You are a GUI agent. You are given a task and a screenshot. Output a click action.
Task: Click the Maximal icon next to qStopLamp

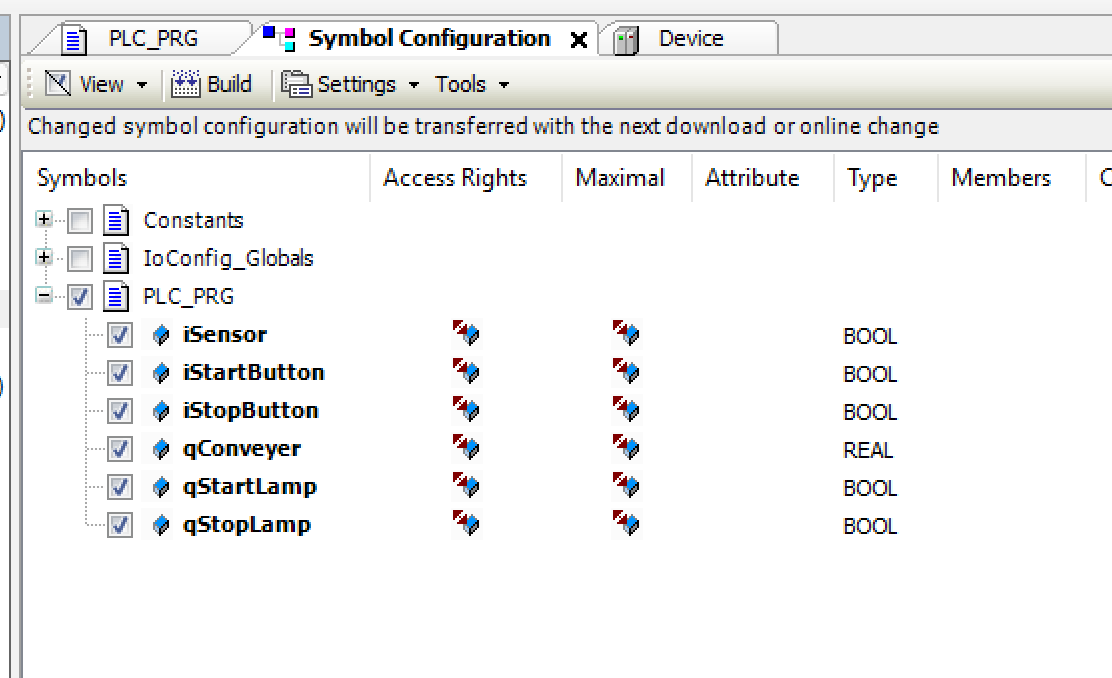pyautogui.click(x=626, y=525)
